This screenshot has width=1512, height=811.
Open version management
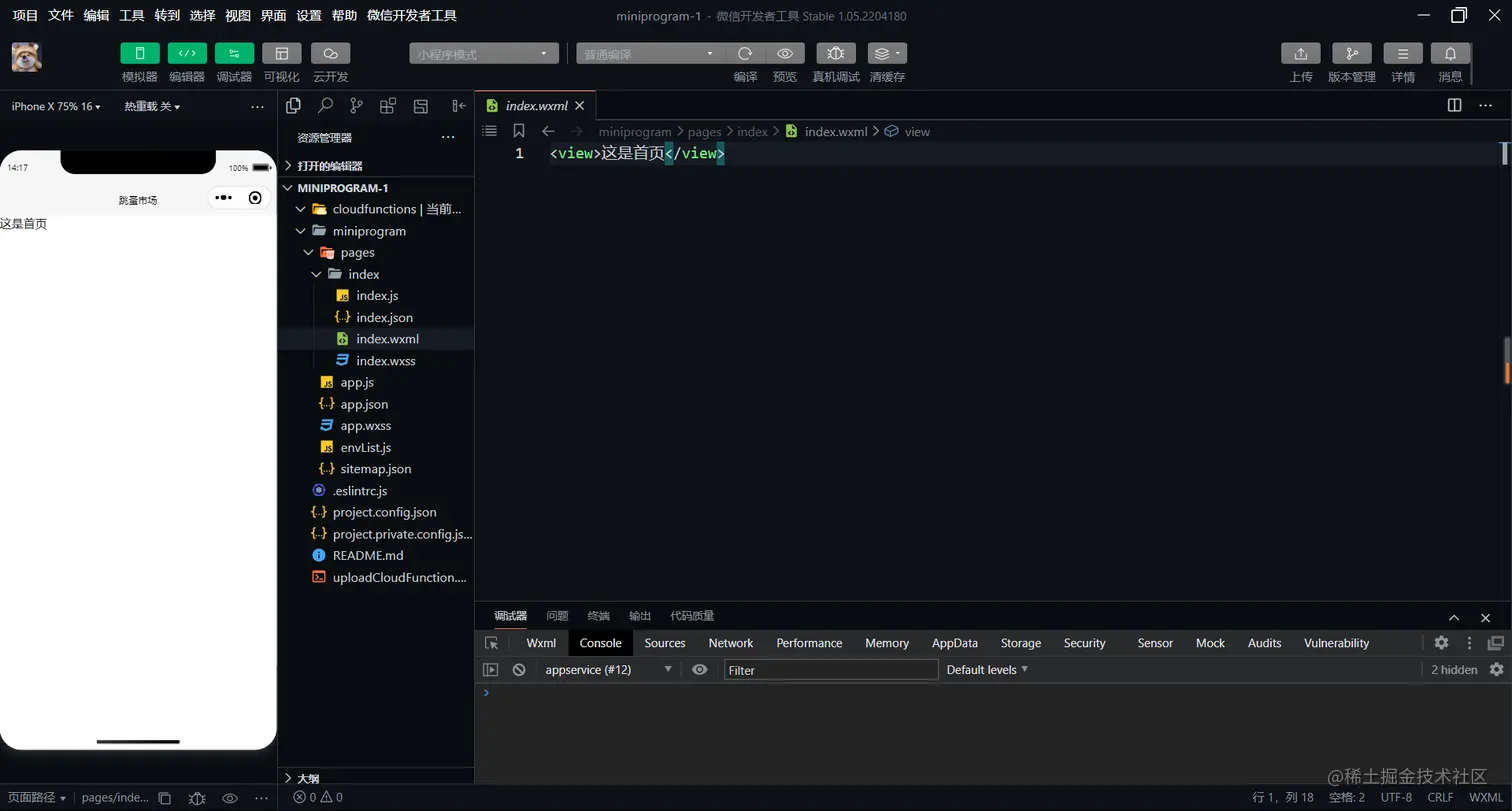click(x=1352, y=53)
